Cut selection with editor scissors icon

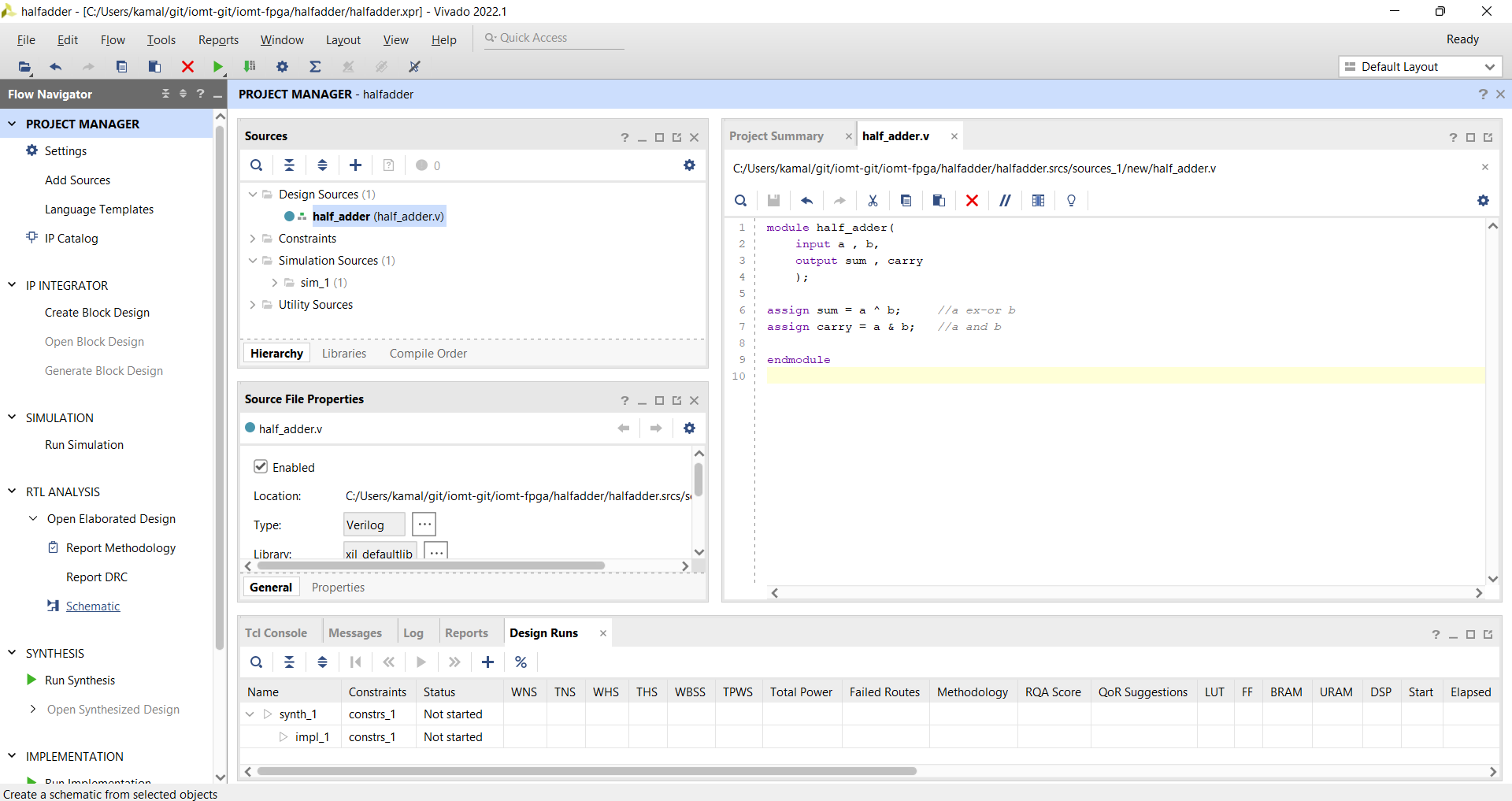pos(873,201)
